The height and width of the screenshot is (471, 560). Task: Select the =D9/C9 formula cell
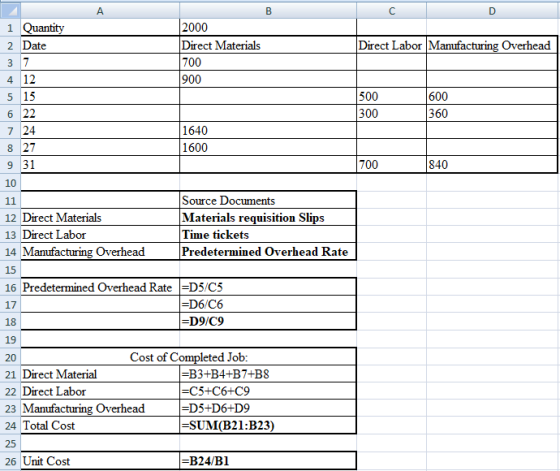pos(268,321)
